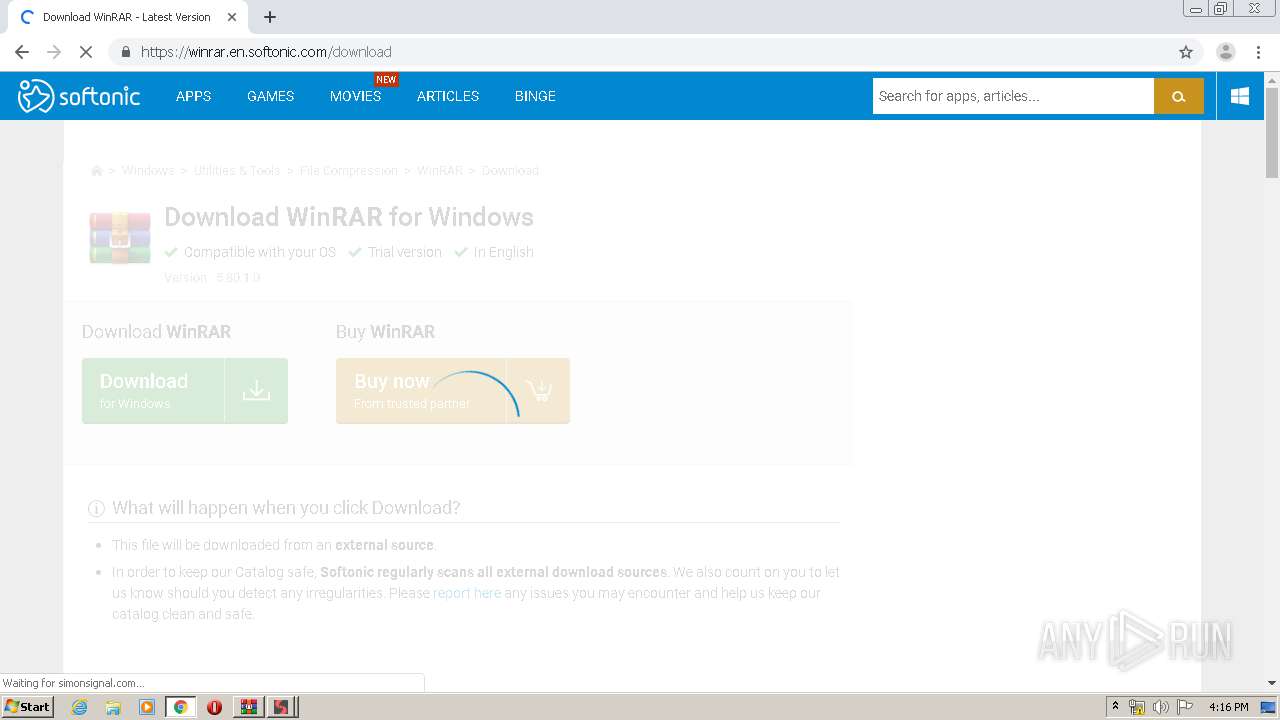This screenshot has height=720, width=1280.
Task: Click Download WinRAR for Windows heading
Action: [x=349, y=217]
